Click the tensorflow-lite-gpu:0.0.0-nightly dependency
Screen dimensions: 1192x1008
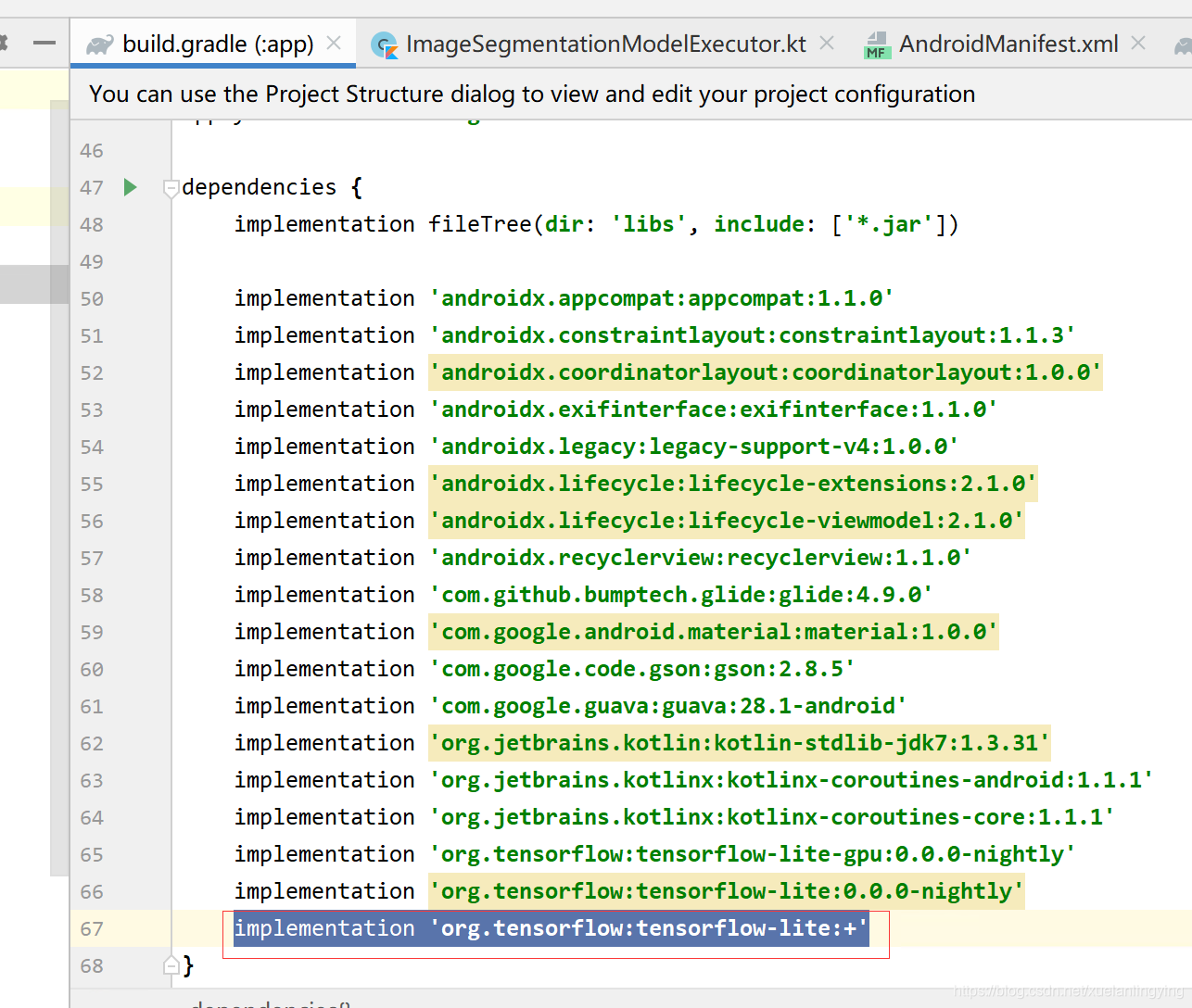click(752, 854)
